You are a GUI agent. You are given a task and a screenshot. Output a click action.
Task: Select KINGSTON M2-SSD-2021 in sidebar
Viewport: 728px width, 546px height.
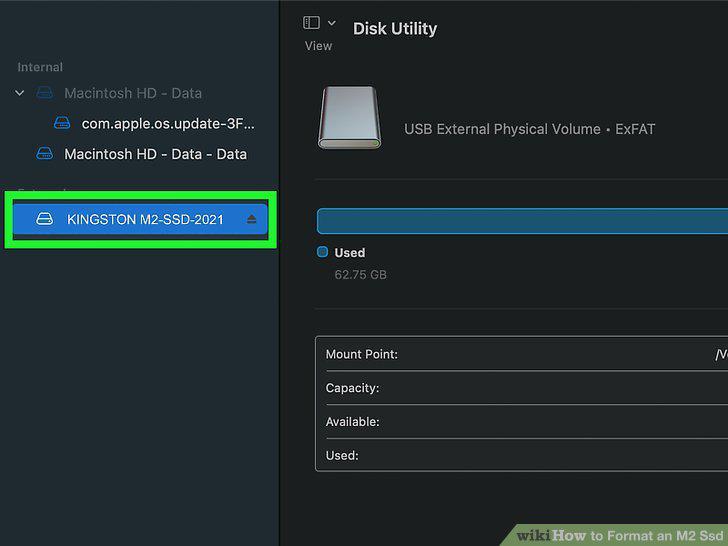(140, 219)
